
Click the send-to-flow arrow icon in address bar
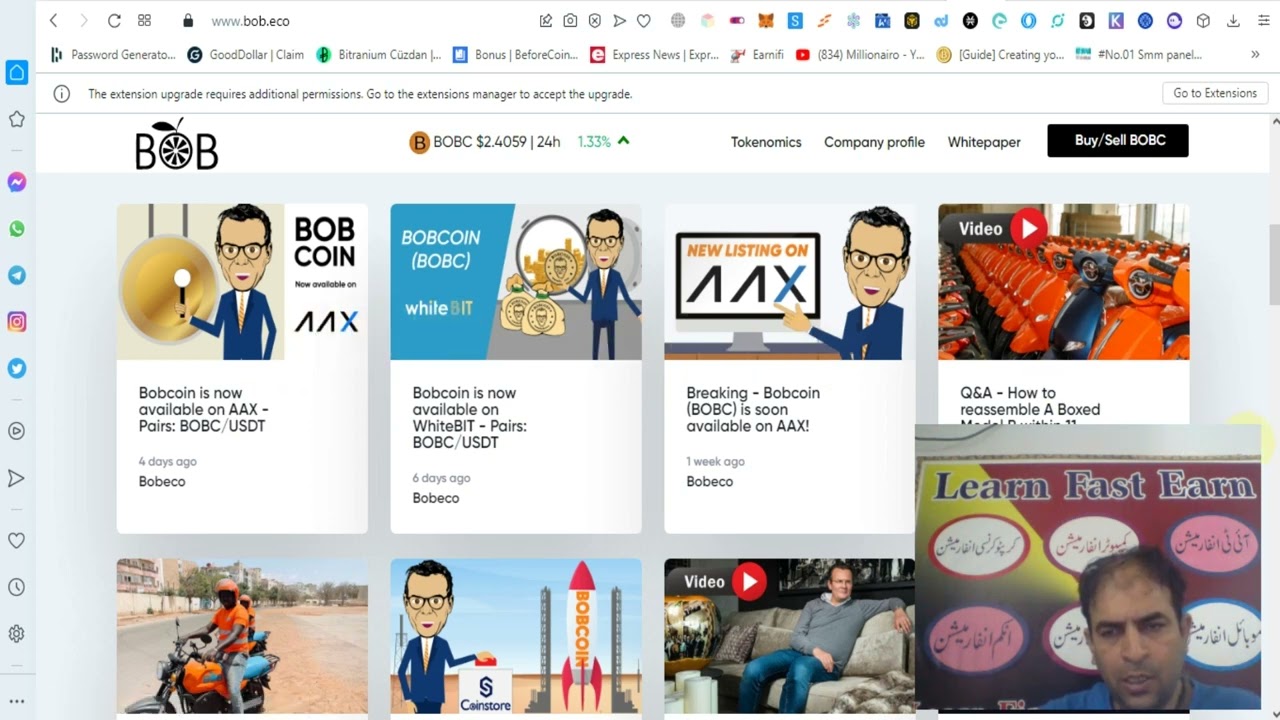(x=619, y=20)
